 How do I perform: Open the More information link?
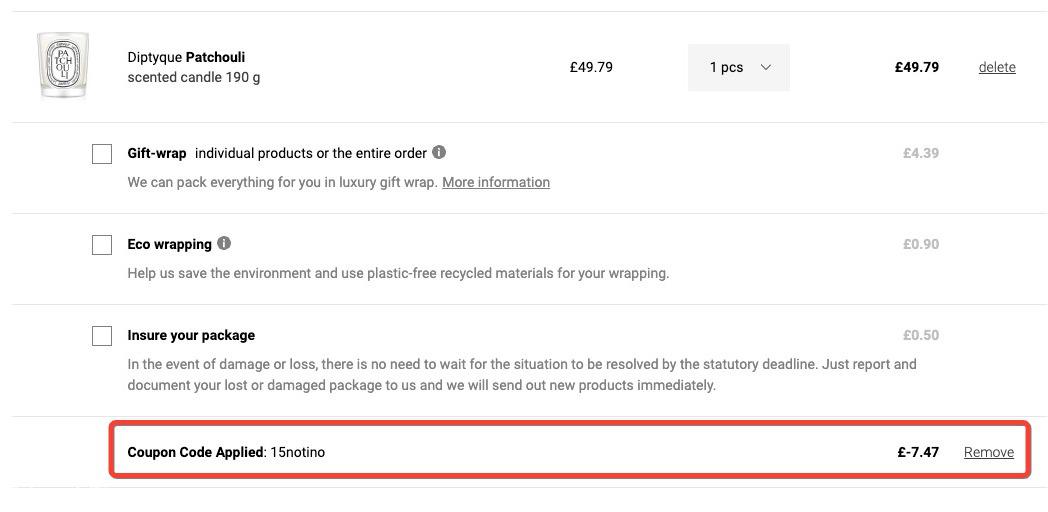(496, 182)
